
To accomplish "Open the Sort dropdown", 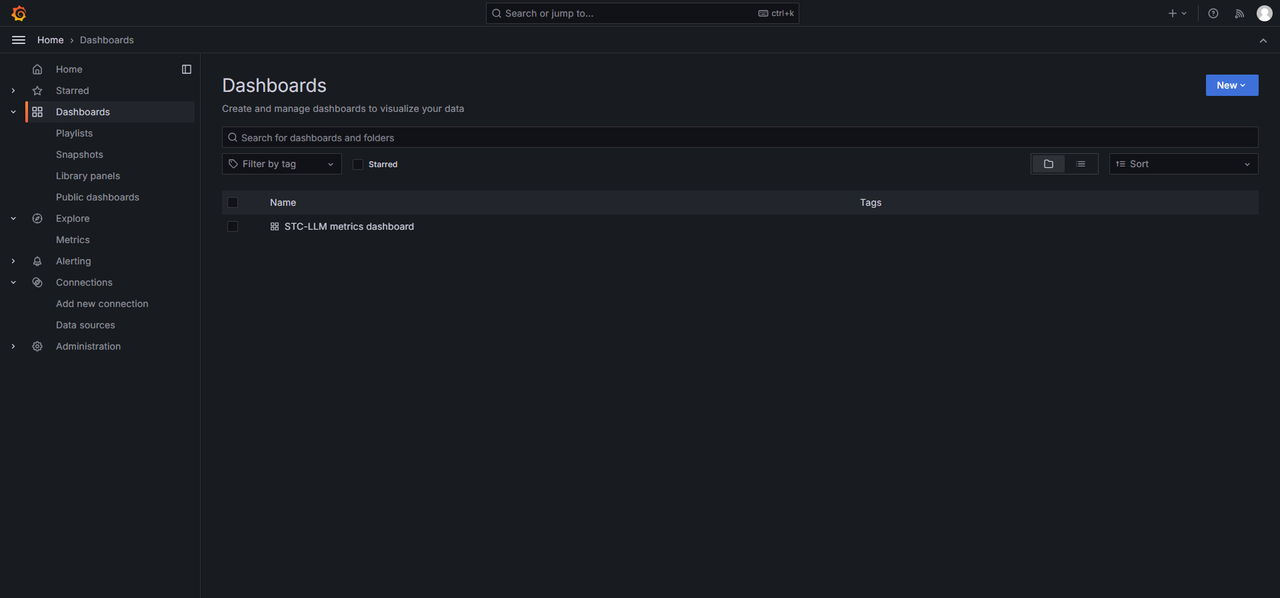I will (x=1183, y=164).
